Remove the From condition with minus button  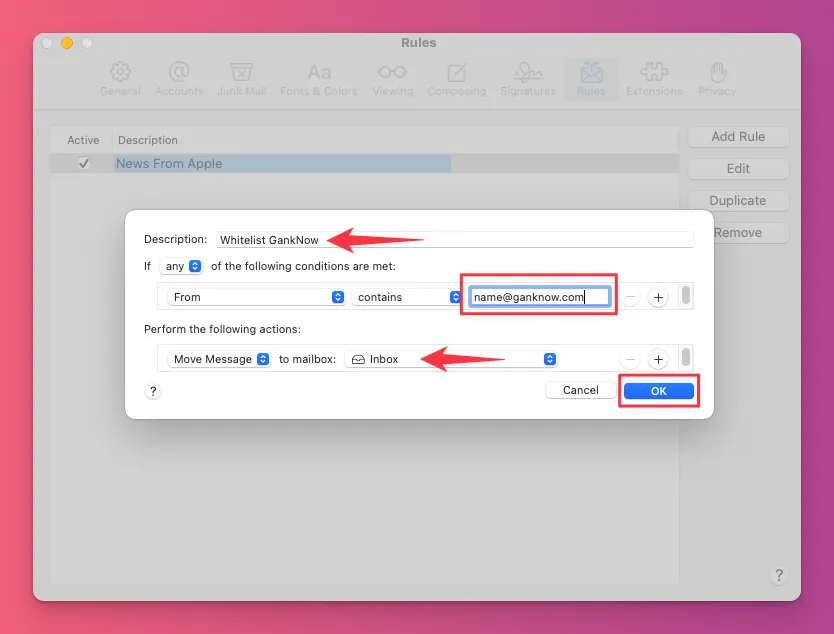pyautogui.click(x=630, y=297)
